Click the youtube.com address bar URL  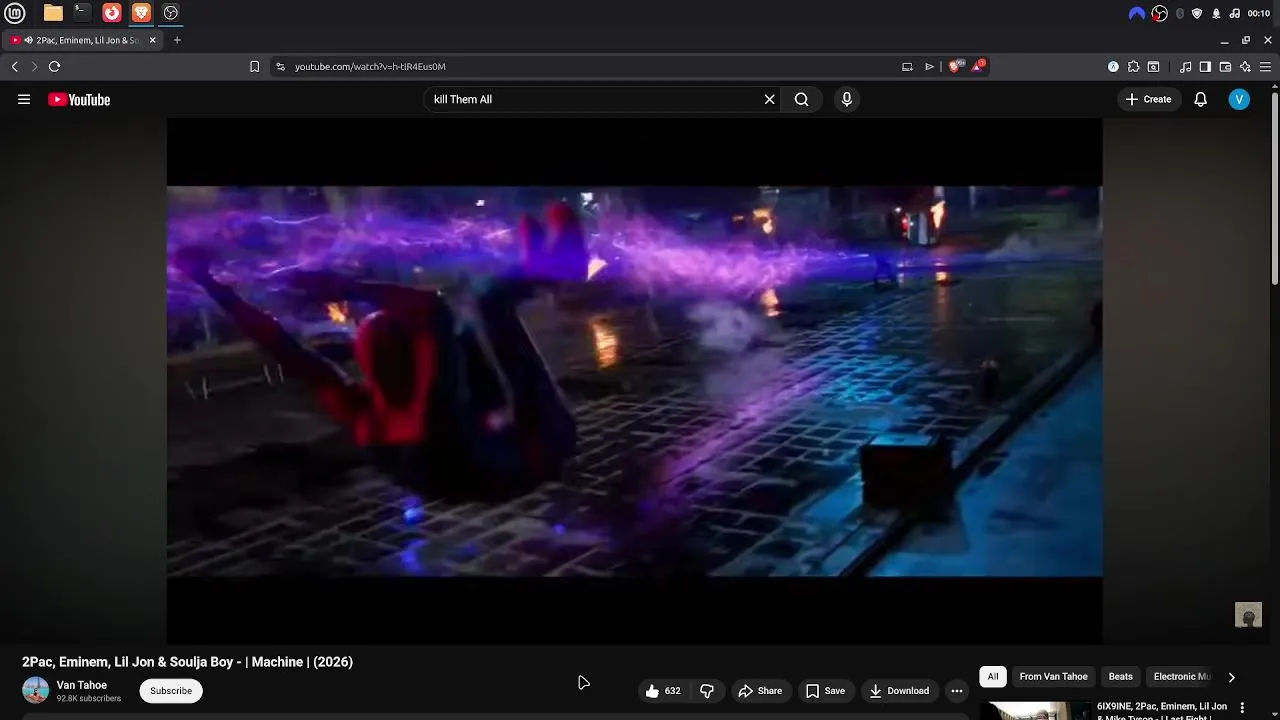(x=370, y=67)
